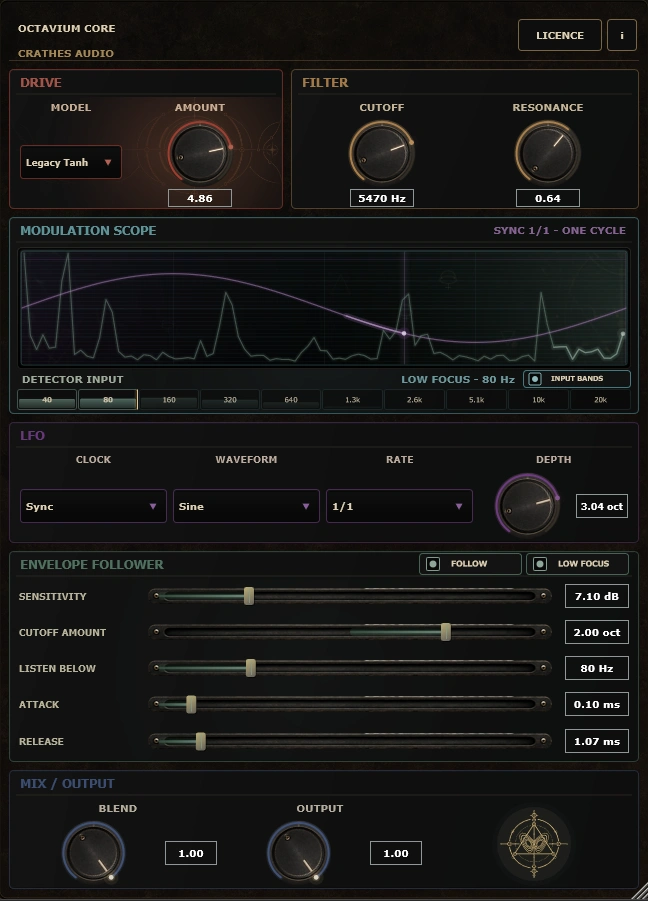Click the SENSITIVITY slider handle
648x901 pixels.
pyautogui.click(x=249, y=596)
